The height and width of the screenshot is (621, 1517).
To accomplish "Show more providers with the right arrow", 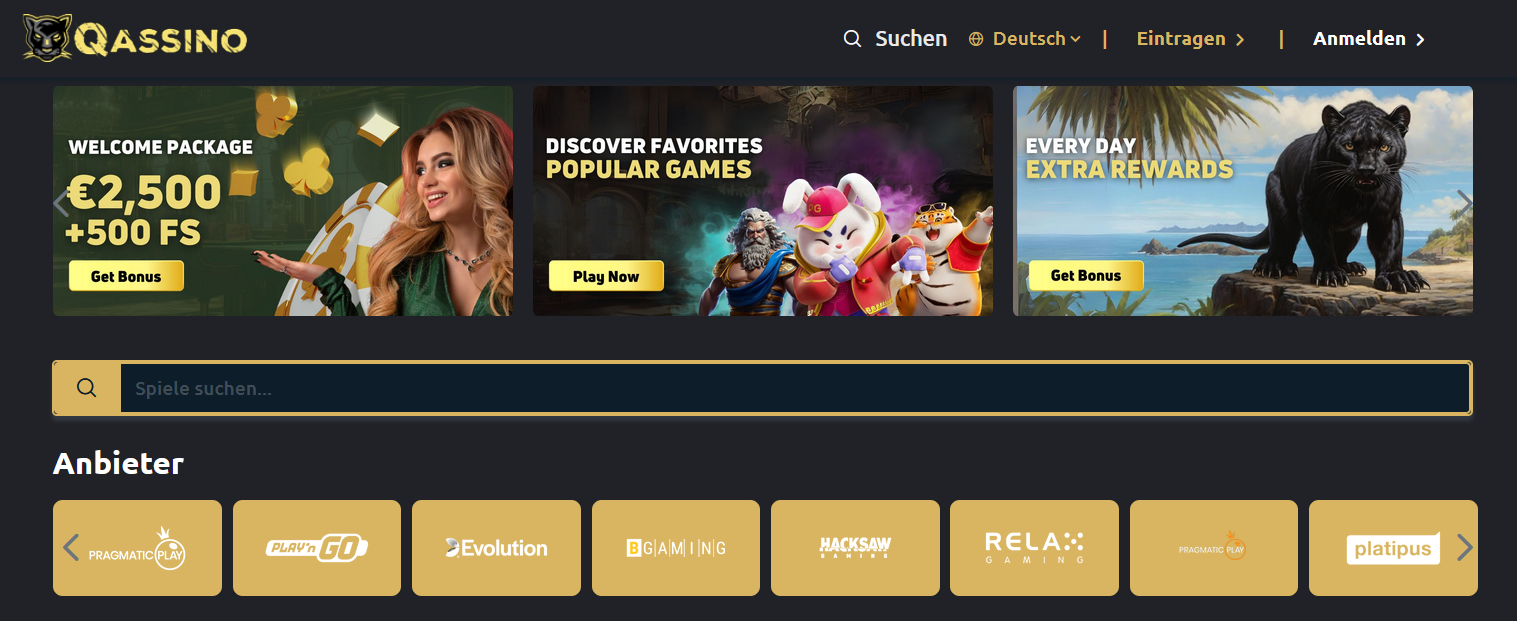I will pos(1465,547).
